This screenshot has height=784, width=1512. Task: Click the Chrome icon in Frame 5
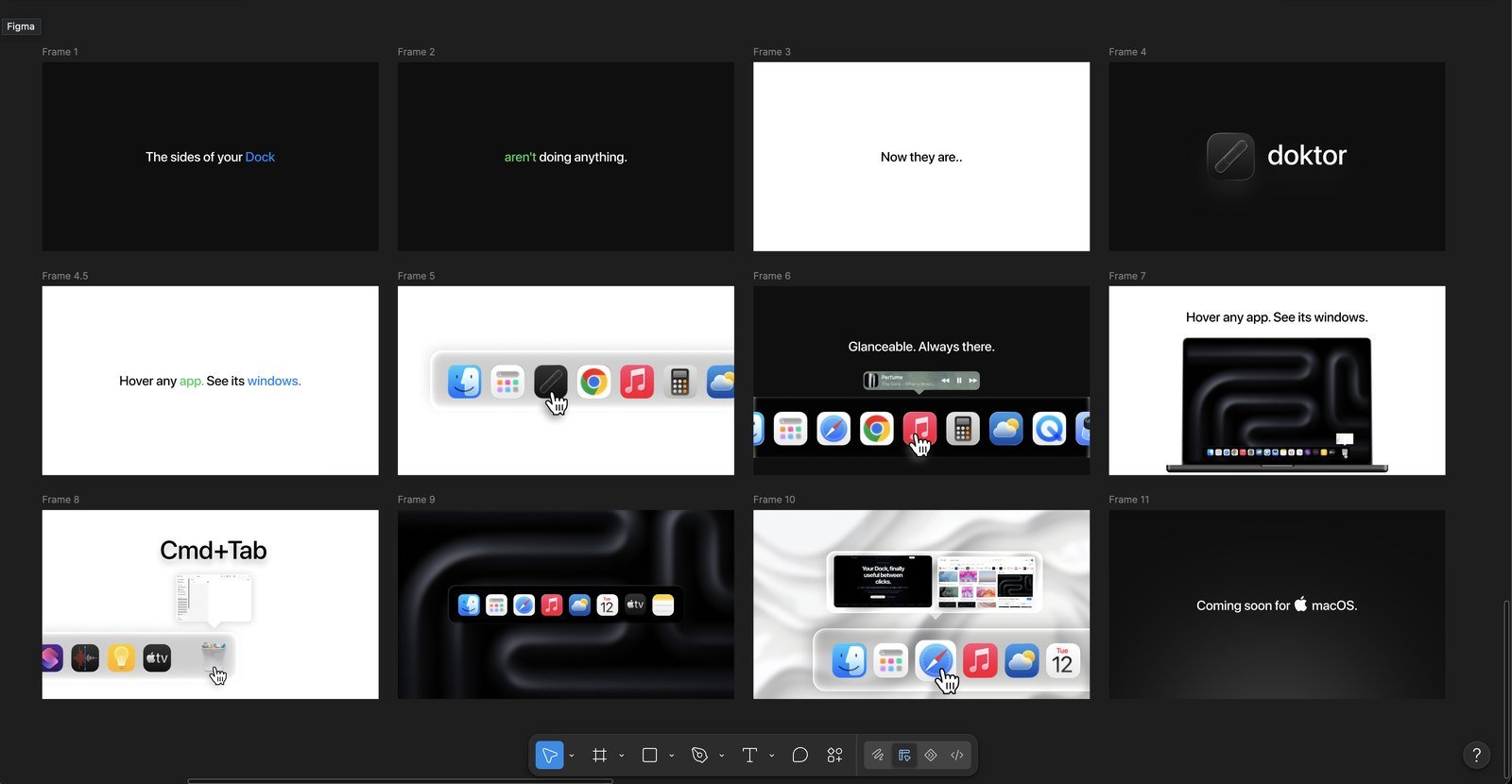pos(593,382)
